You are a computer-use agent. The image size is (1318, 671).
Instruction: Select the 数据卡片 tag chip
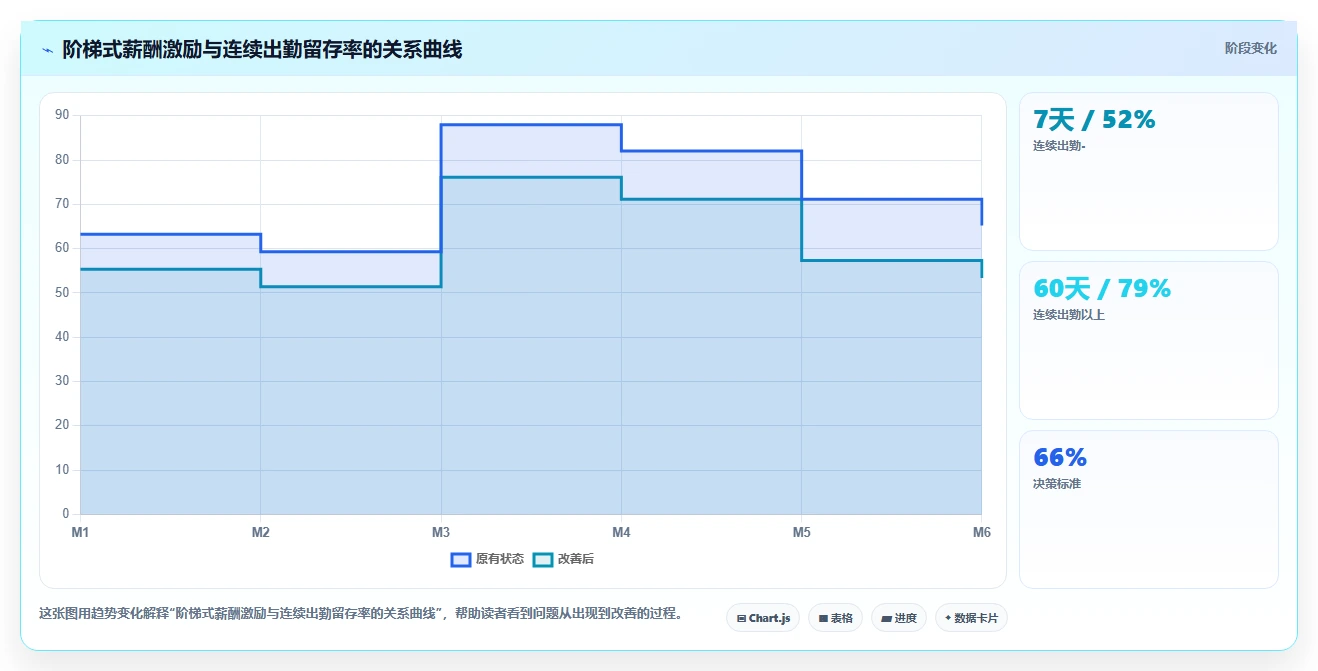(971, 618)
